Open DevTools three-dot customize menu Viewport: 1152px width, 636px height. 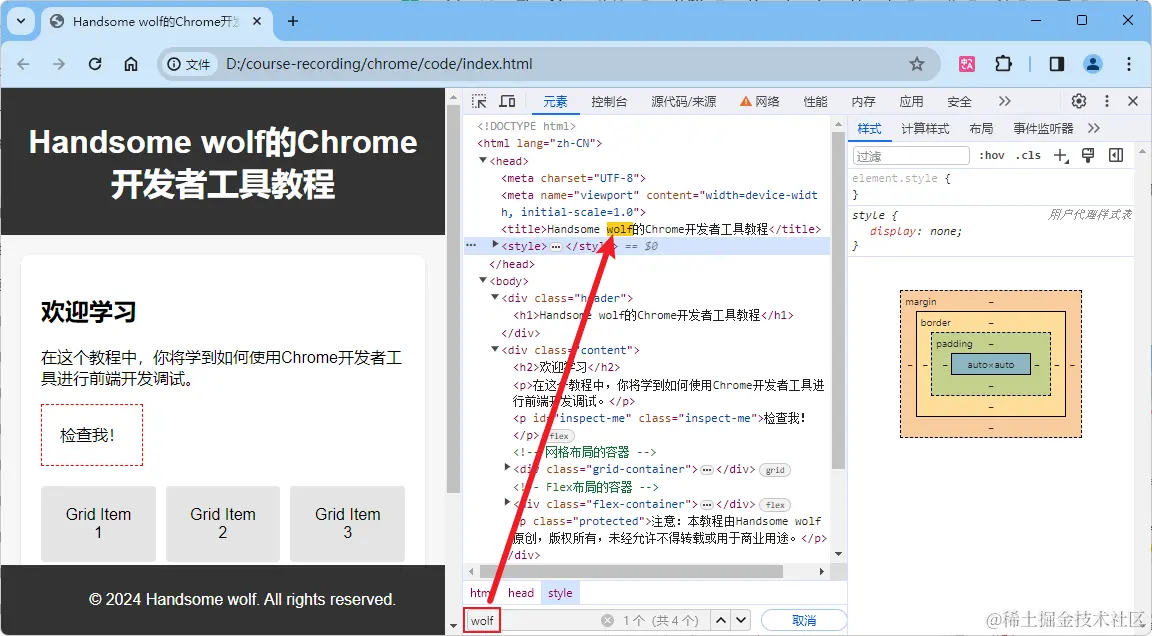pyautogui.click(x=1106, y=101)
